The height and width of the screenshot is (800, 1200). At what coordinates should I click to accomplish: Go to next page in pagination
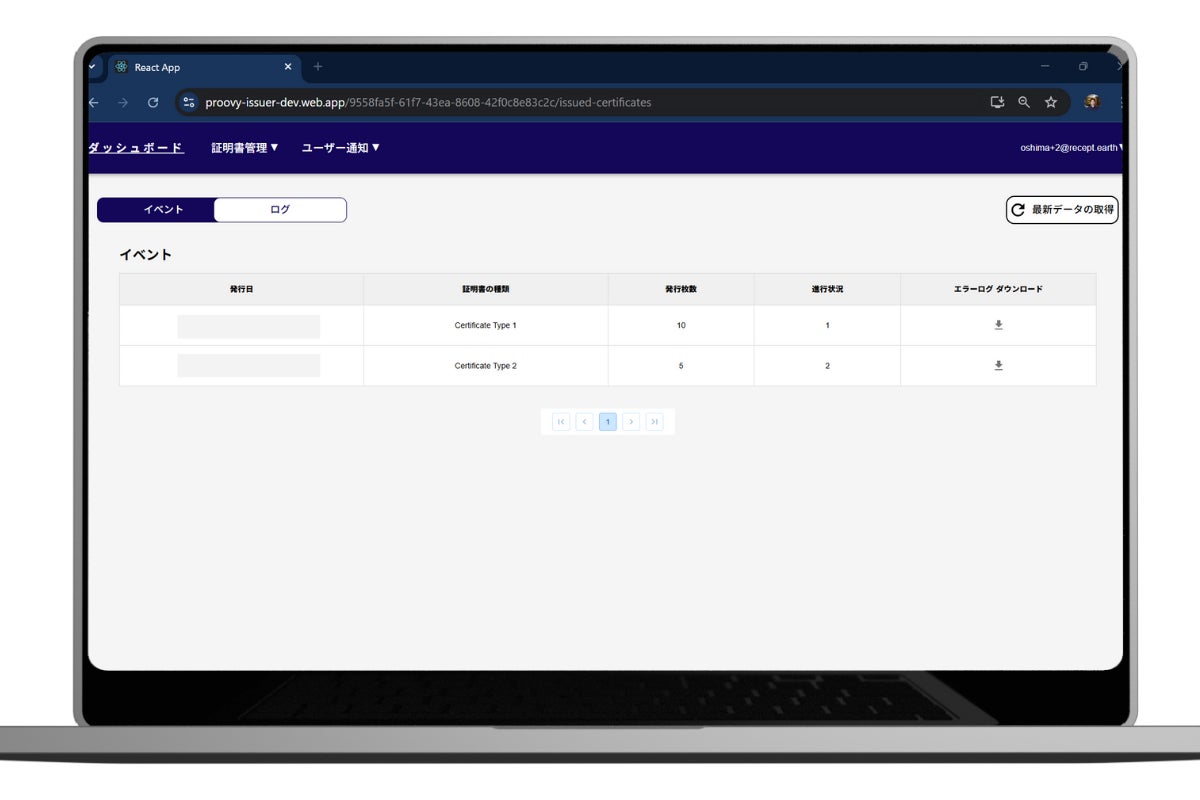631,422
